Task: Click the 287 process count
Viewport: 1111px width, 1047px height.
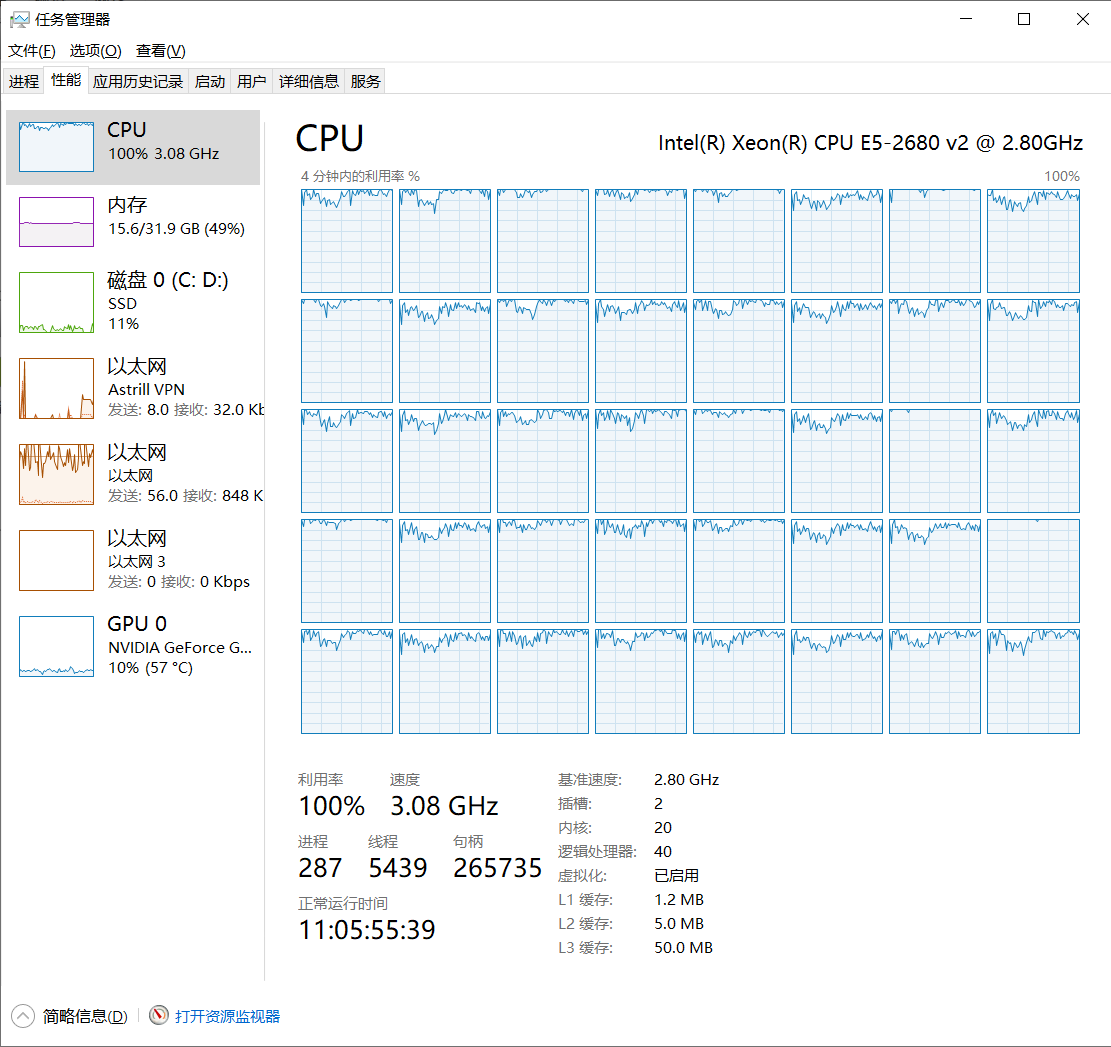Action: point(320,868)
